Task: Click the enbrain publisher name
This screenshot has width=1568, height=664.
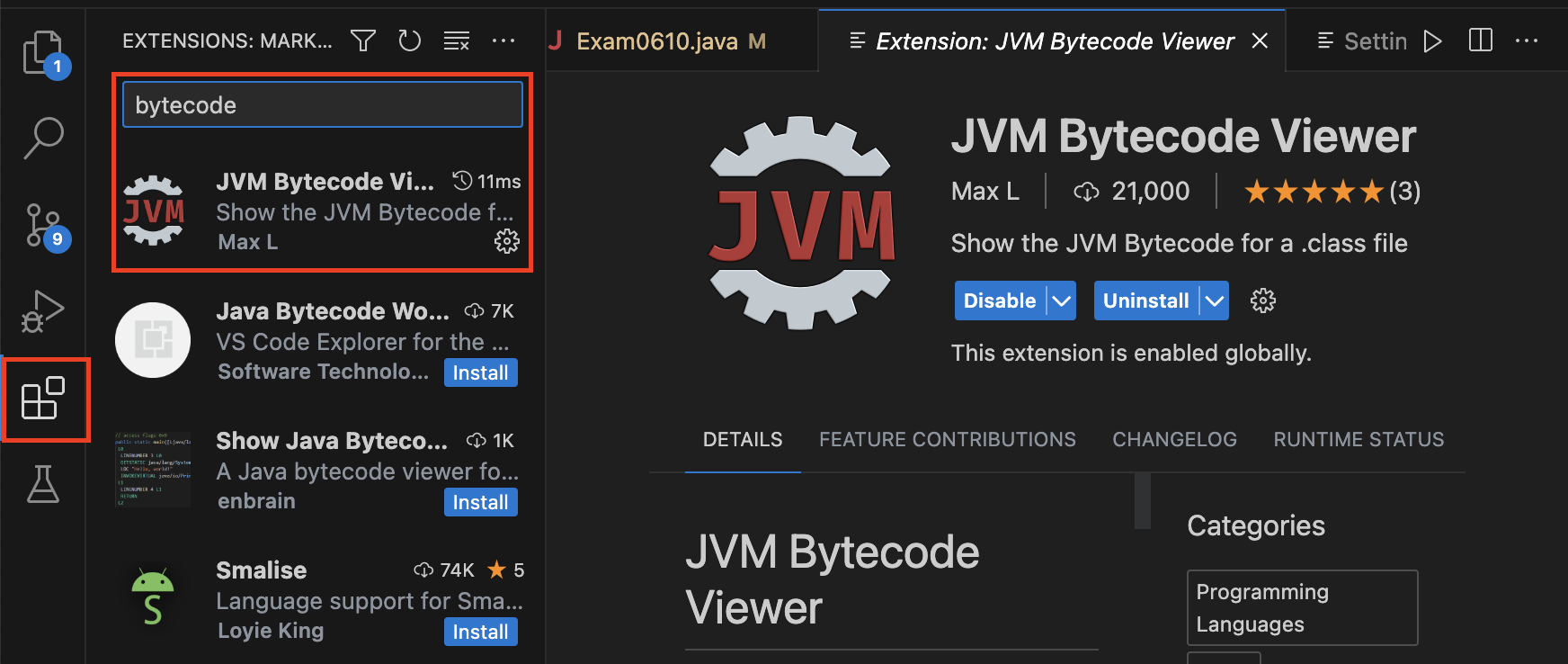Action: coord(256,501)
